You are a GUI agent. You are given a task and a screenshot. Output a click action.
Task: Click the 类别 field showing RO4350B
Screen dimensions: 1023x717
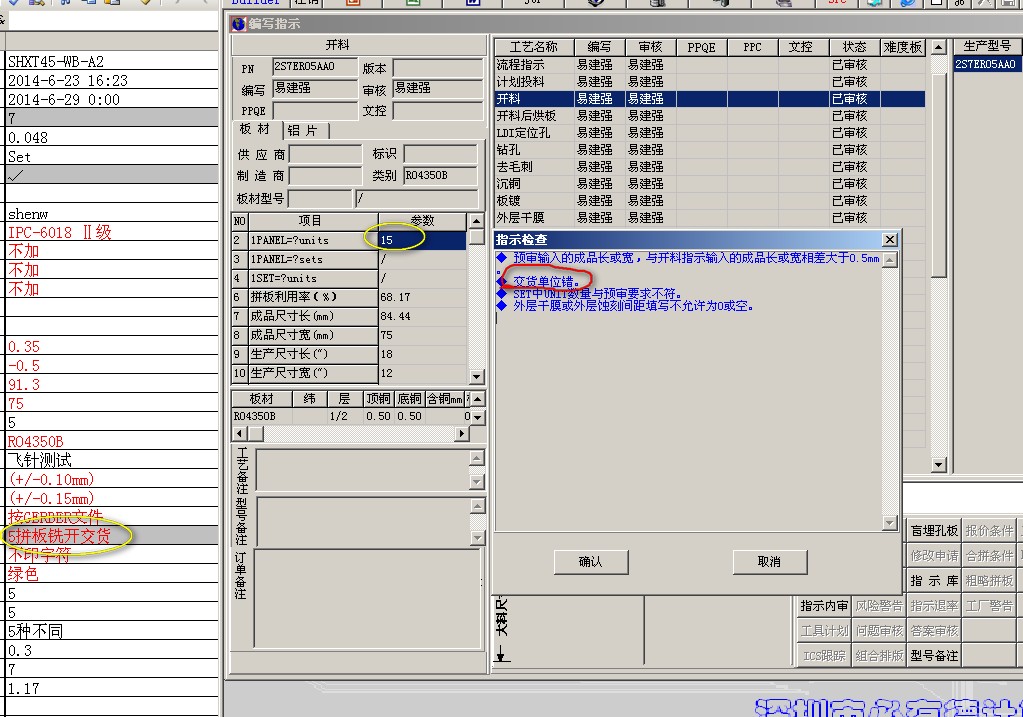point(440,175)
